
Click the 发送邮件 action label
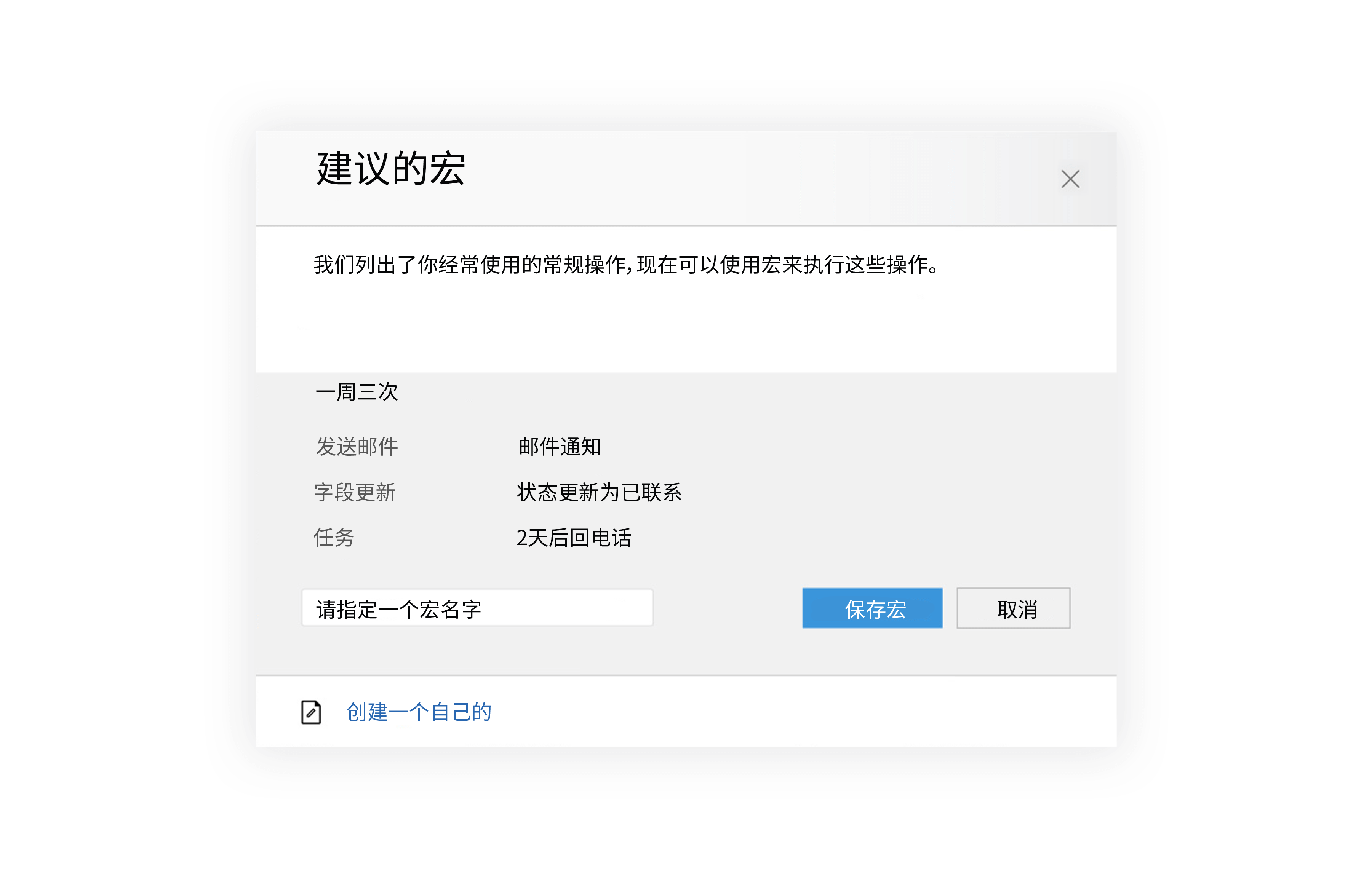(x=357, y=446)
